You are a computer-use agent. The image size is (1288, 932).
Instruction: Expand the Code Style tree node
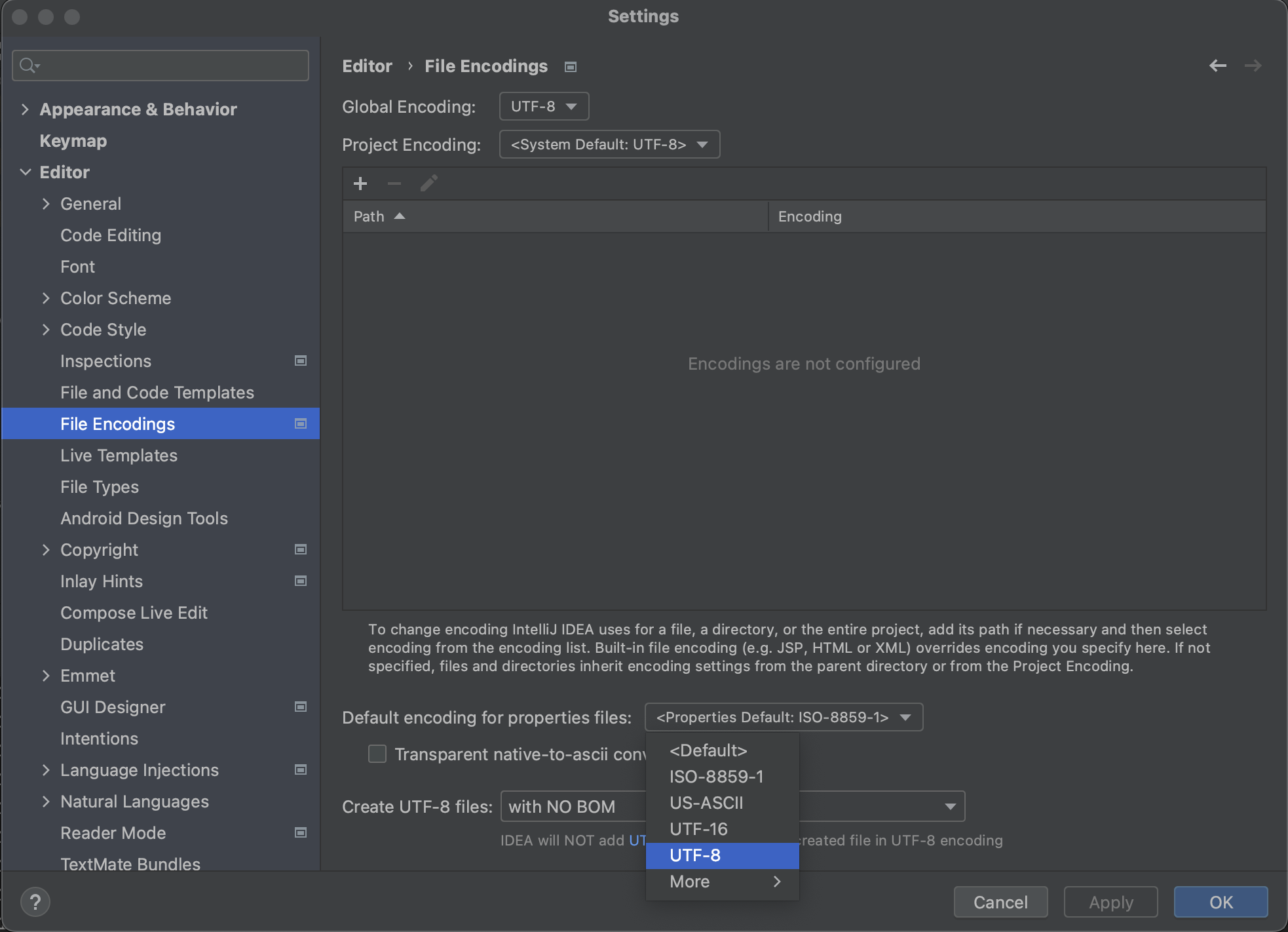coord(46,330)
